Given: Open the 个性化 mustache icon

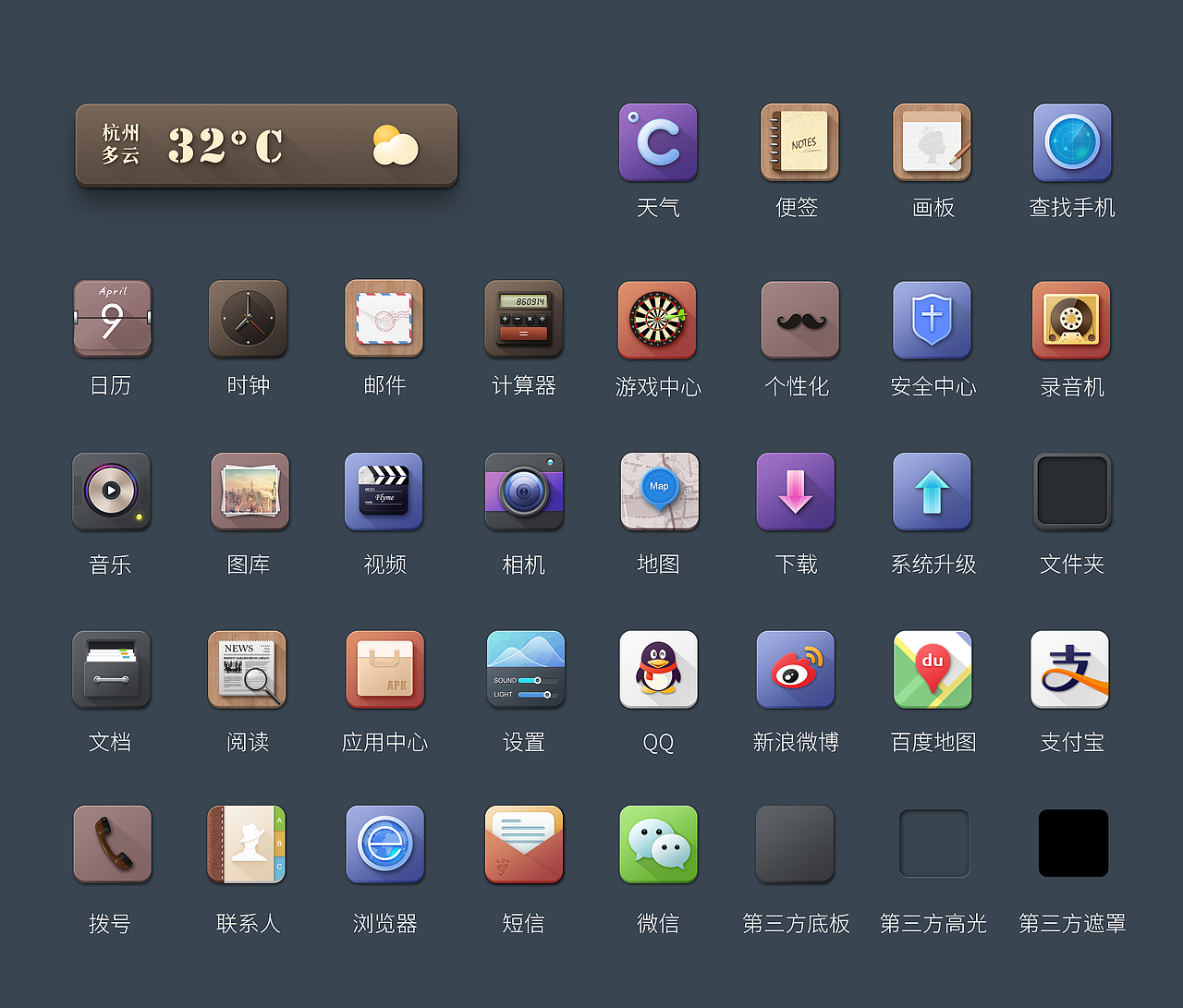Looking at the screenshot, I should coord(800,321).
